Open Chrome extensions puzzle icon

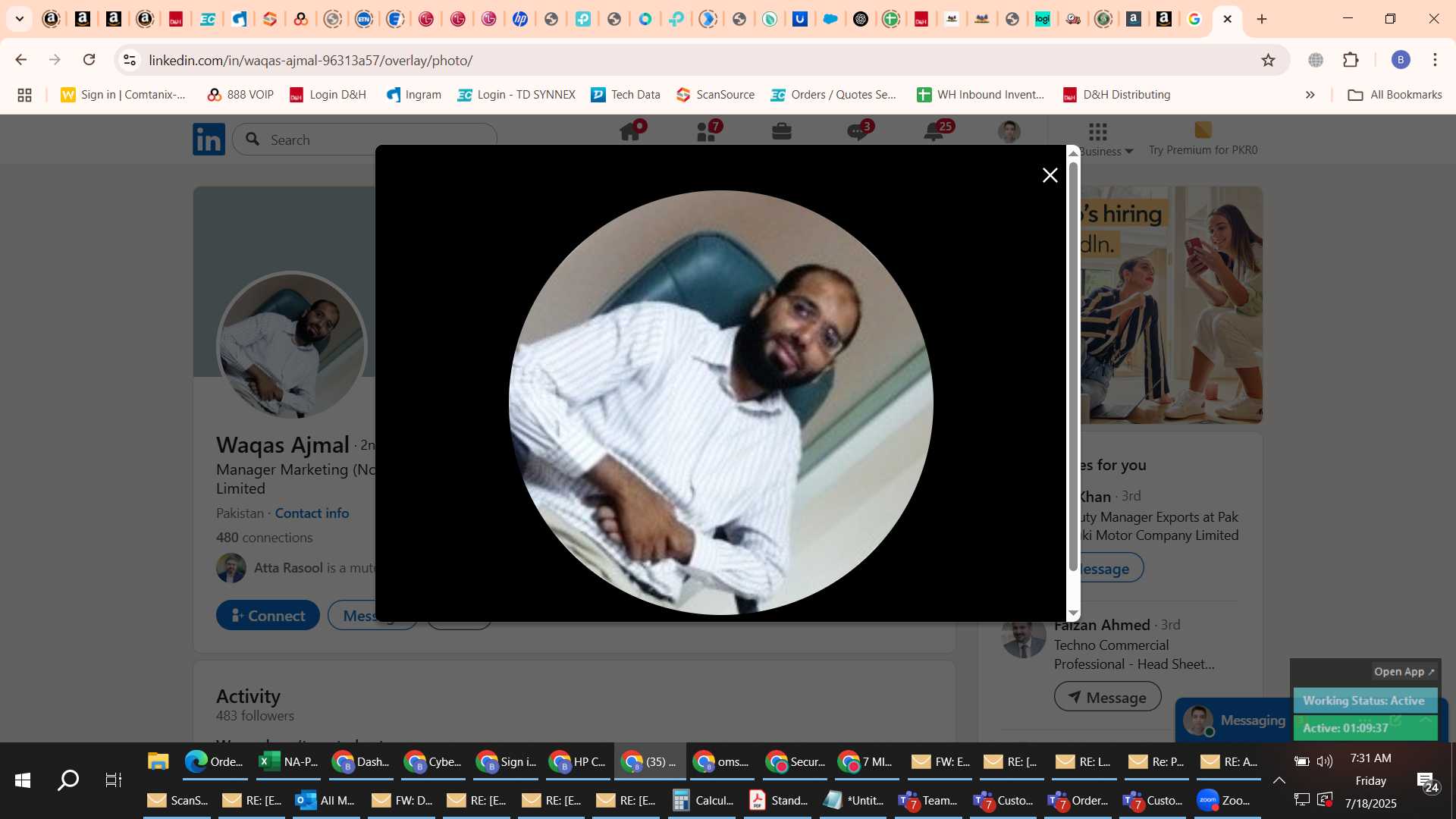pyautogui.click(x=1351, y=60)
